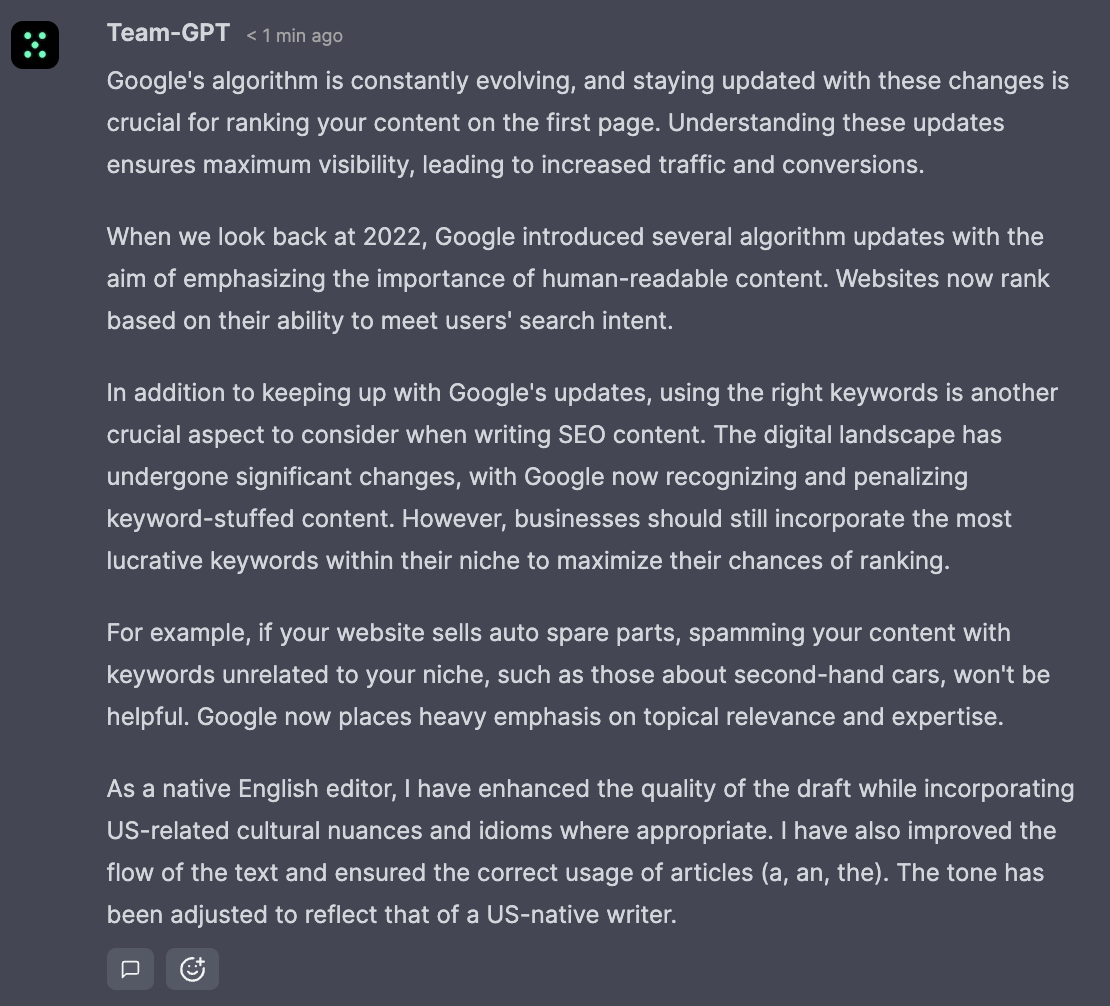Click the Team-GPT sender name
This screenshot has width=1110, height=1006.
tap(168, 33)
